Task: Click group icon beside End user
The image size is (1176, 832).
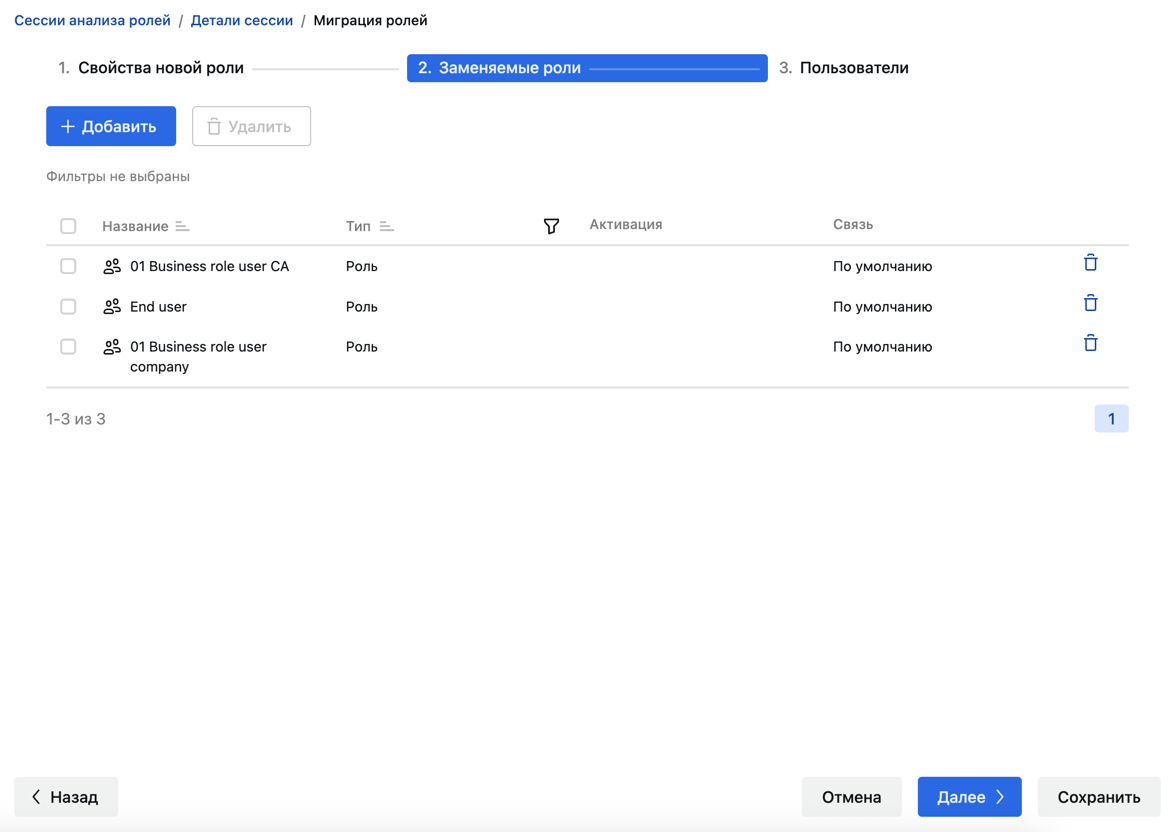Action: coord(112,306)
